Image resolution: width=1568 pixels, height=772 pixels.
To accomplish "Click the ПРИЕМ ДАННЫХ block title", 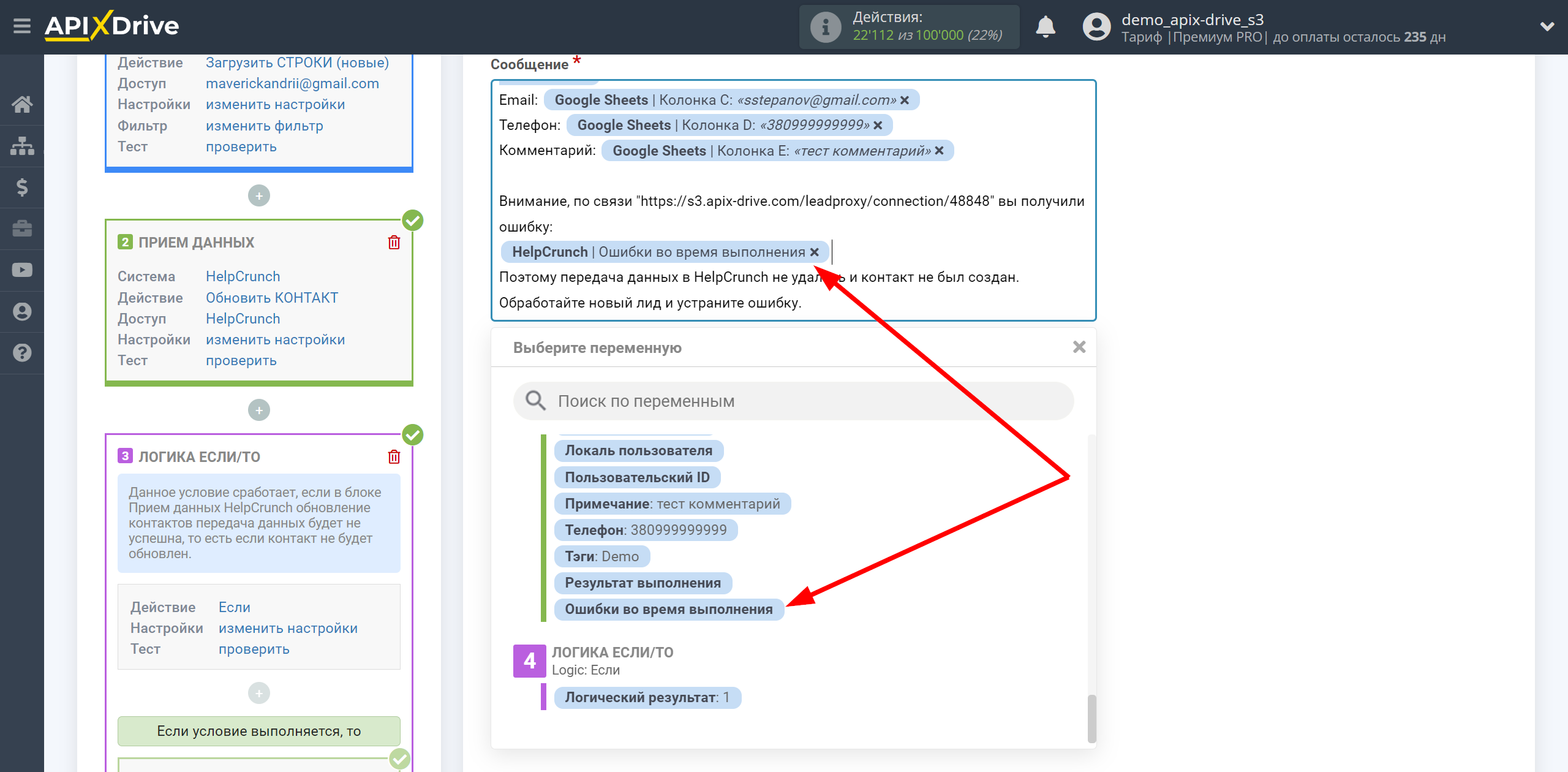I will [x=196, y=243].
